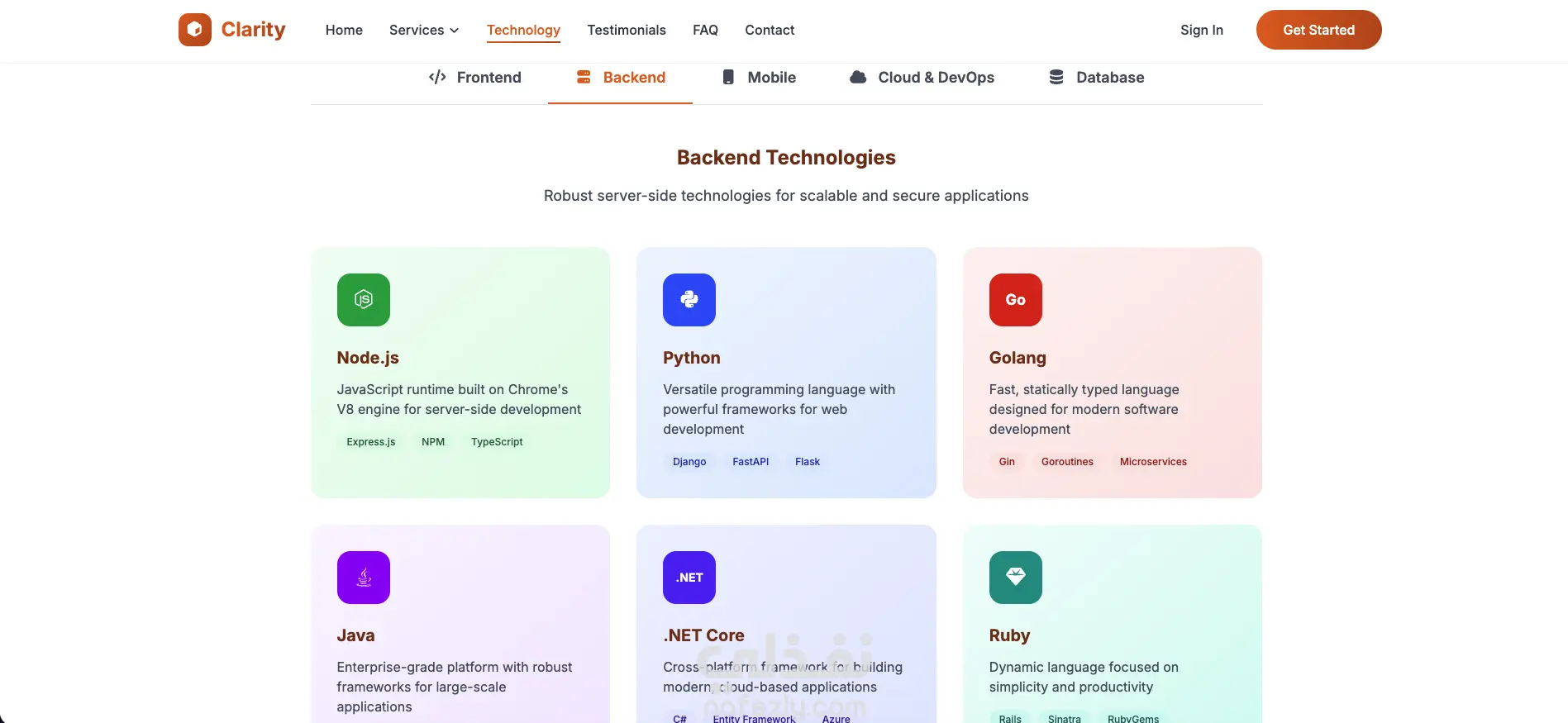Click the Sign In link
The height and width of the screenshot is (723, 1568).
pyautogui.click(x=1202, y=30)
